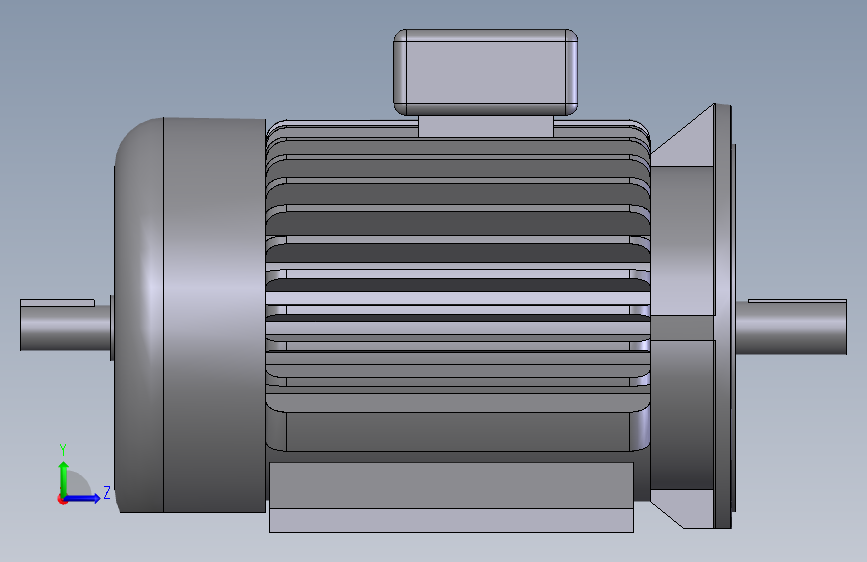Click the blue Z axis of triad
Screen dimensions: 867x562
(83, 498)
